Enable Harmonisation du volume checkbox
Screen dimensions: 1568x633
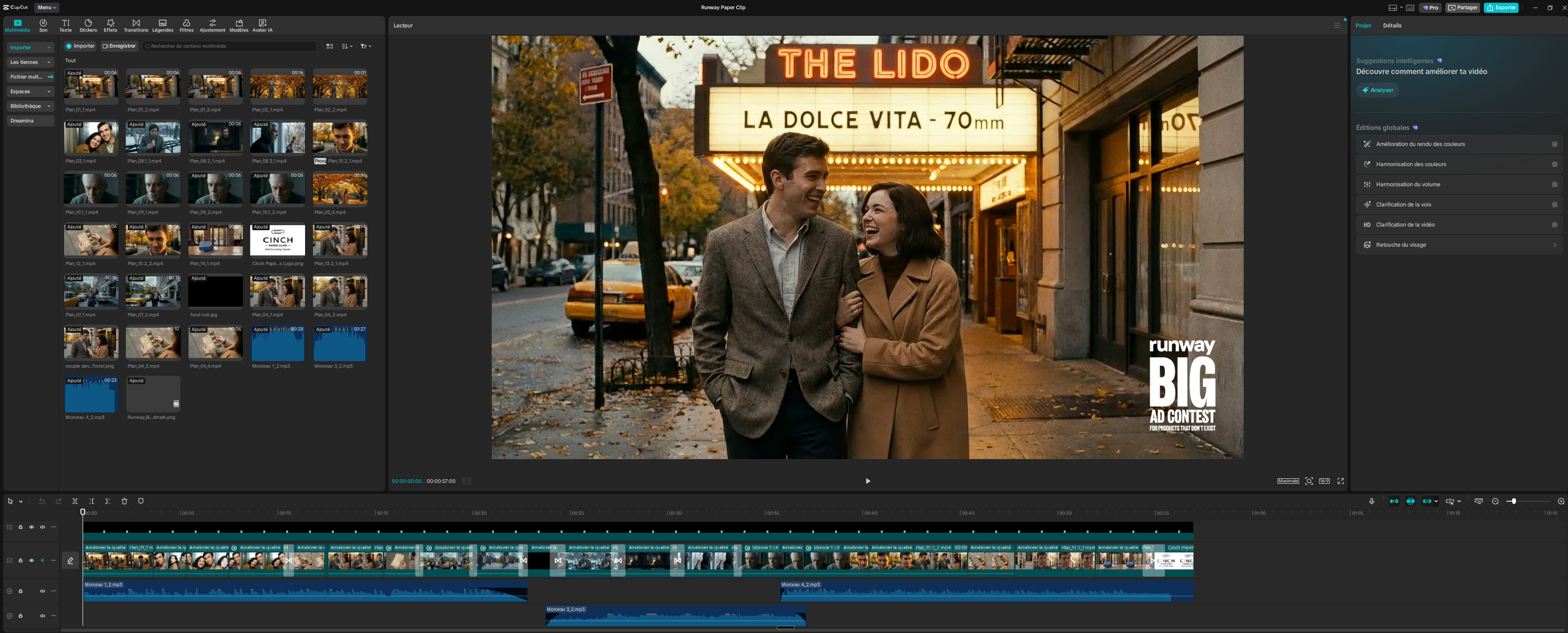[1554, 184]
